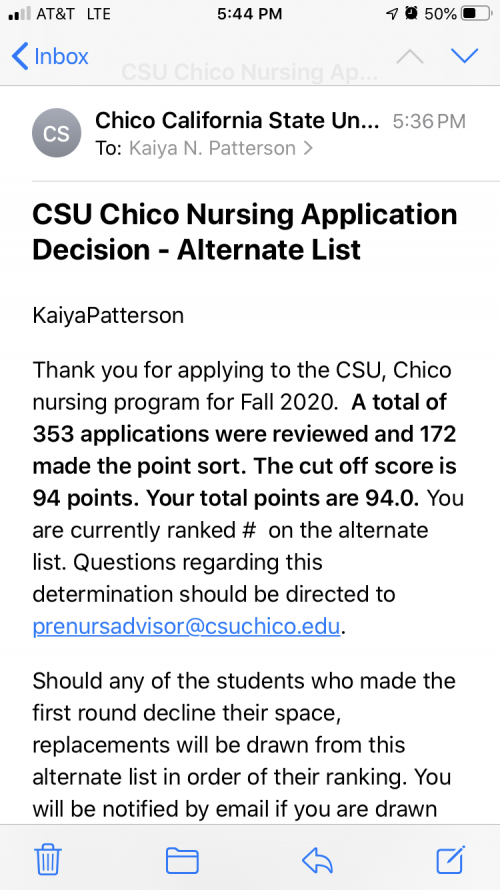
Task: Tap sender Chico California State Un...
Action: tap(237, 120)
